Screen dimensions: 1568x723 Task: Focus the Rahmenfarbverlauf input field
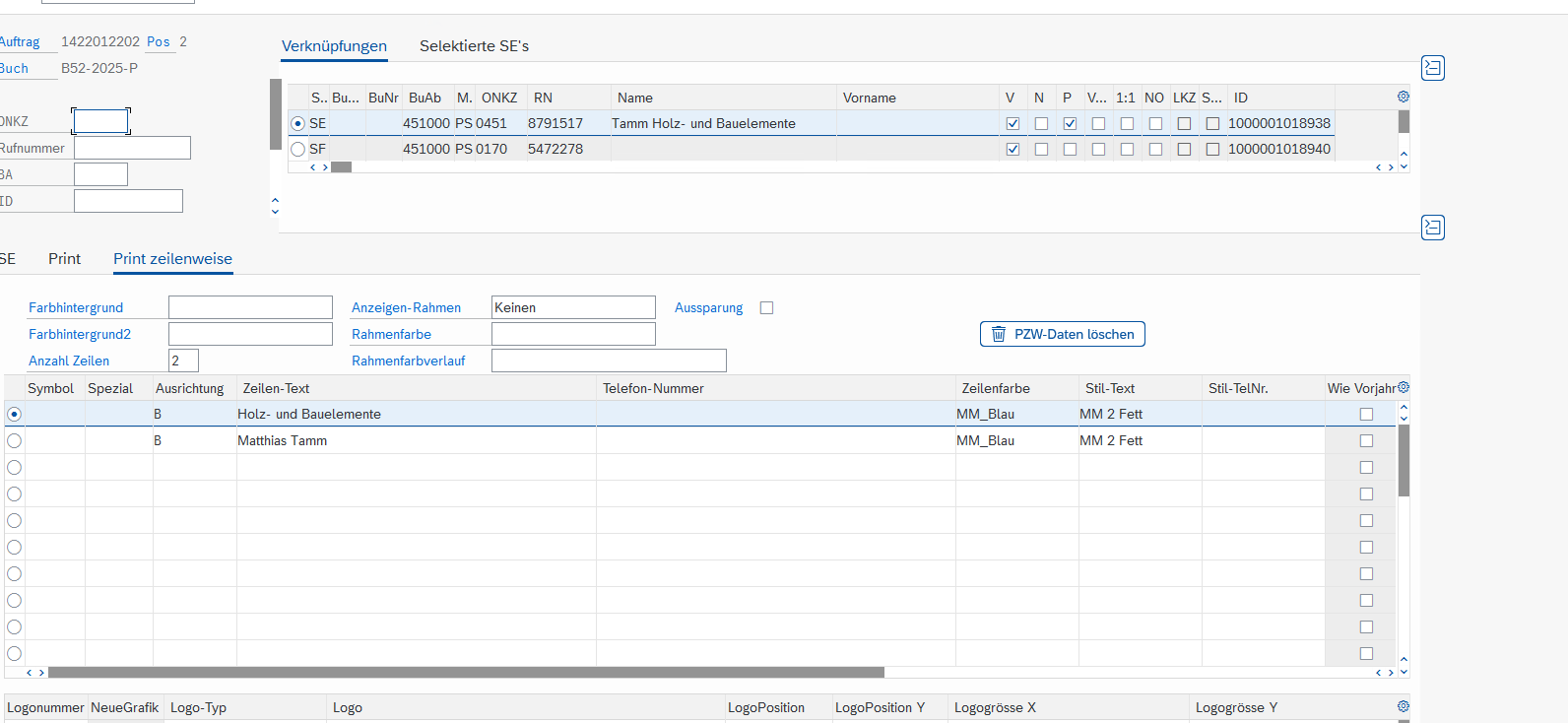pos(609,361)
